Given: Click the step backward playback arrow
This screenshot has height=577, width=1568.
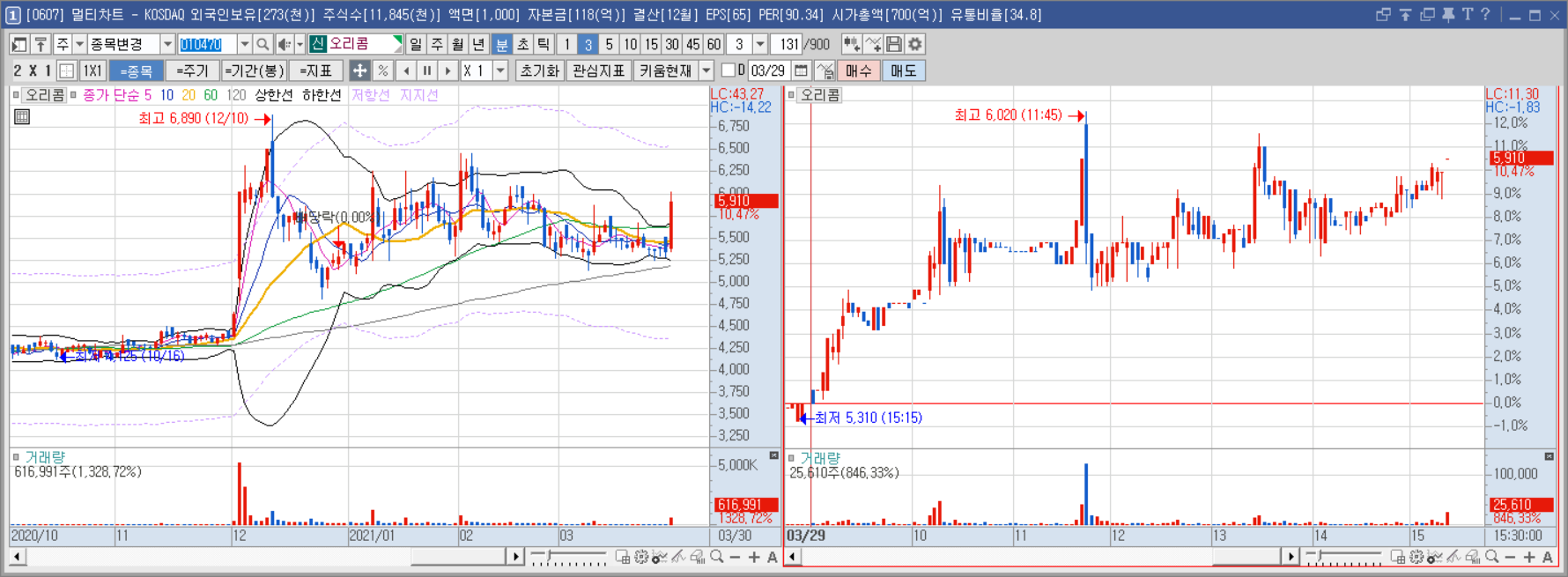Looking at the screenshot, I should tap(406, 70).
